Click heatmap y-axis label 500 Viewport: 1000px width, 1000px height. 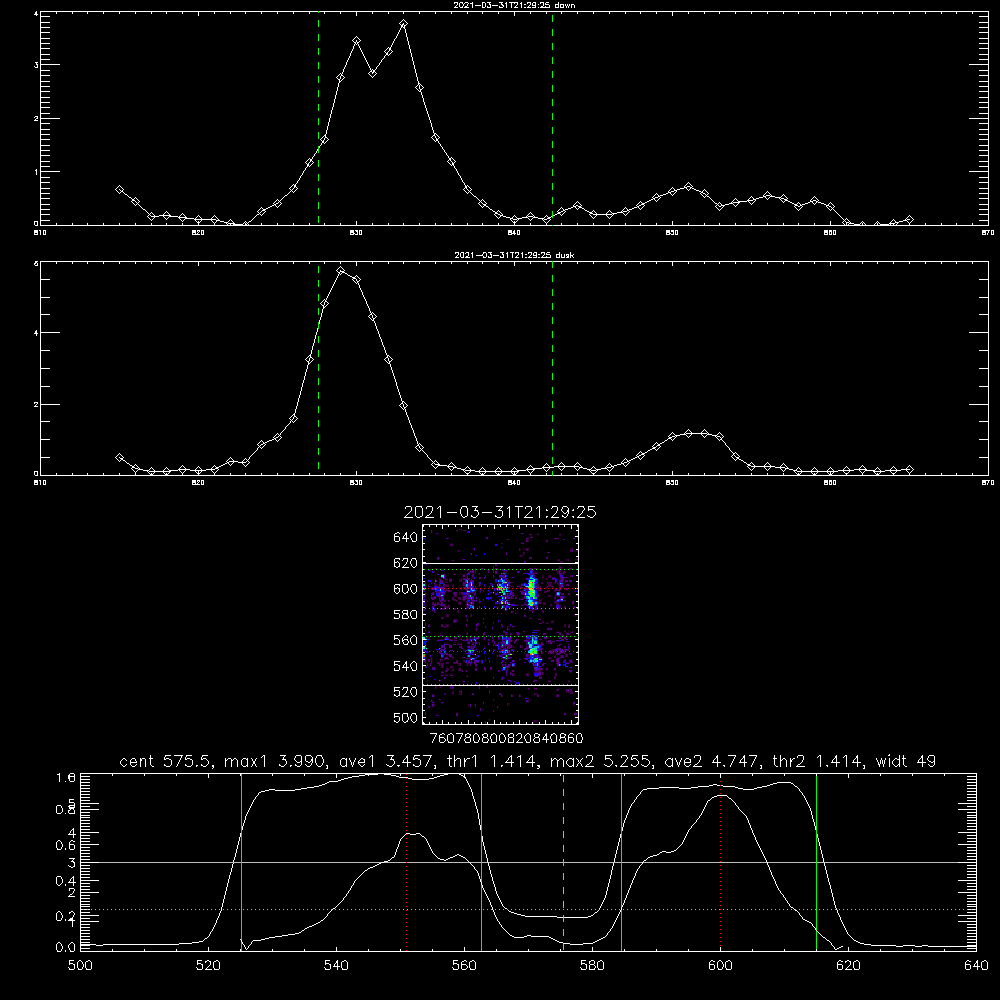click(406, 717)
